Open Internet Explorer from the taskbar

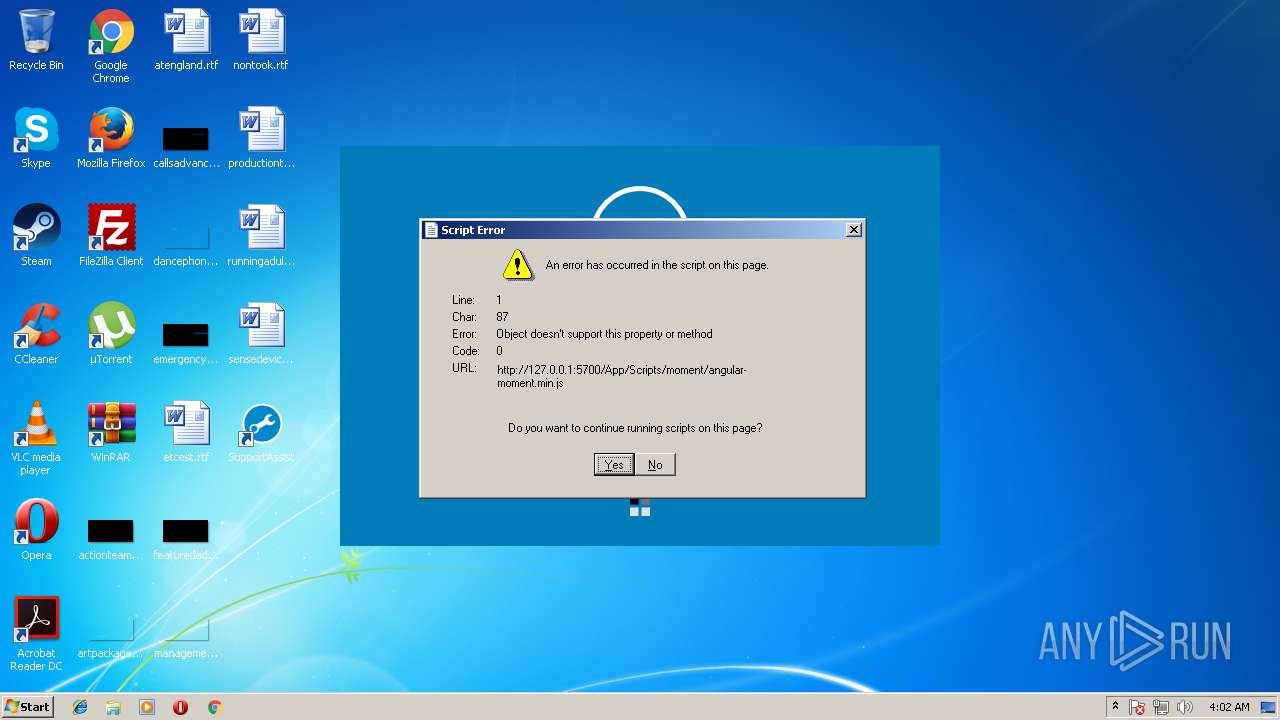pyautogui.click(x=80, y=707)
